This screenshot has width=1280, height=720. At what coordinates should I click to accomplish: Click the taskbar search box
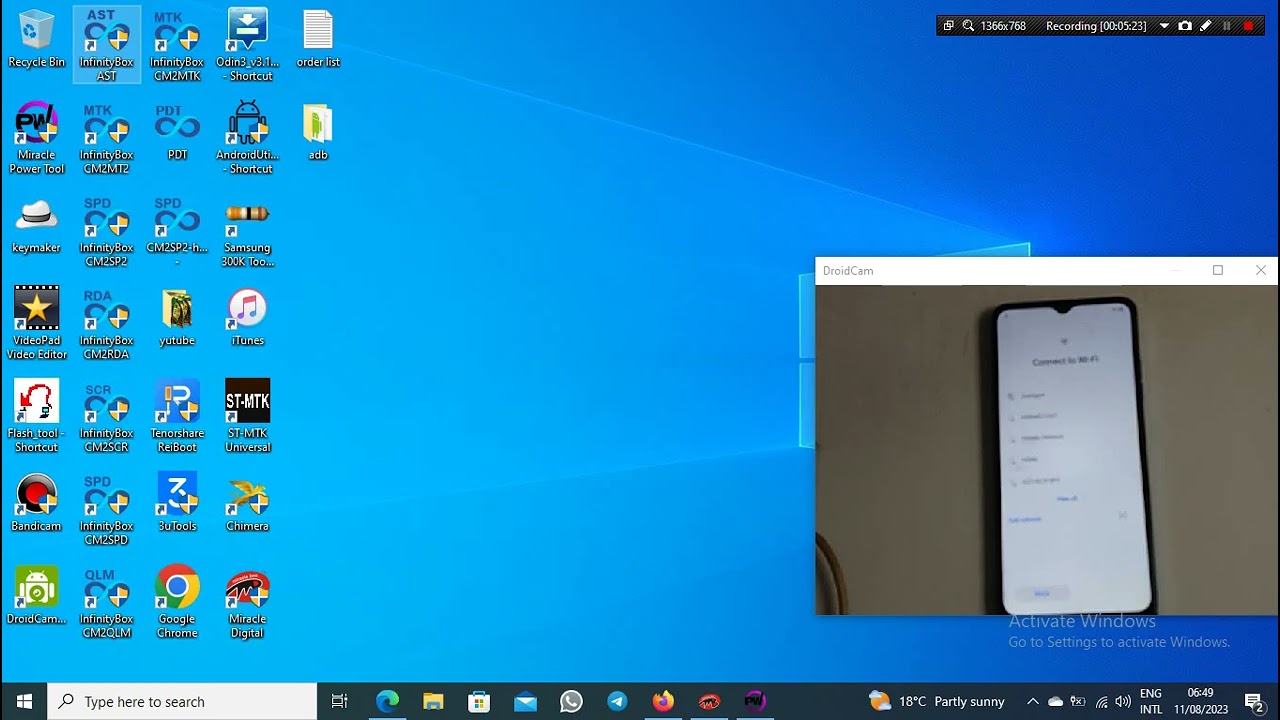183,701
